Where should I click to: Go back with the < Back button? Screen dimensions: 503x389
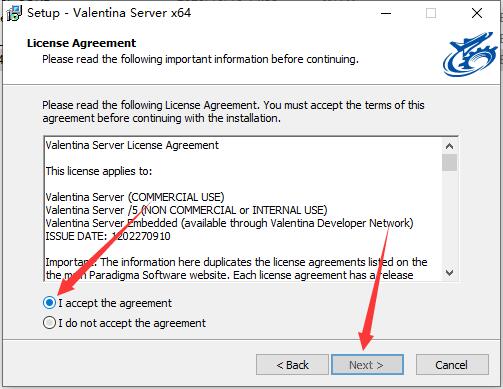coord(292,365)
